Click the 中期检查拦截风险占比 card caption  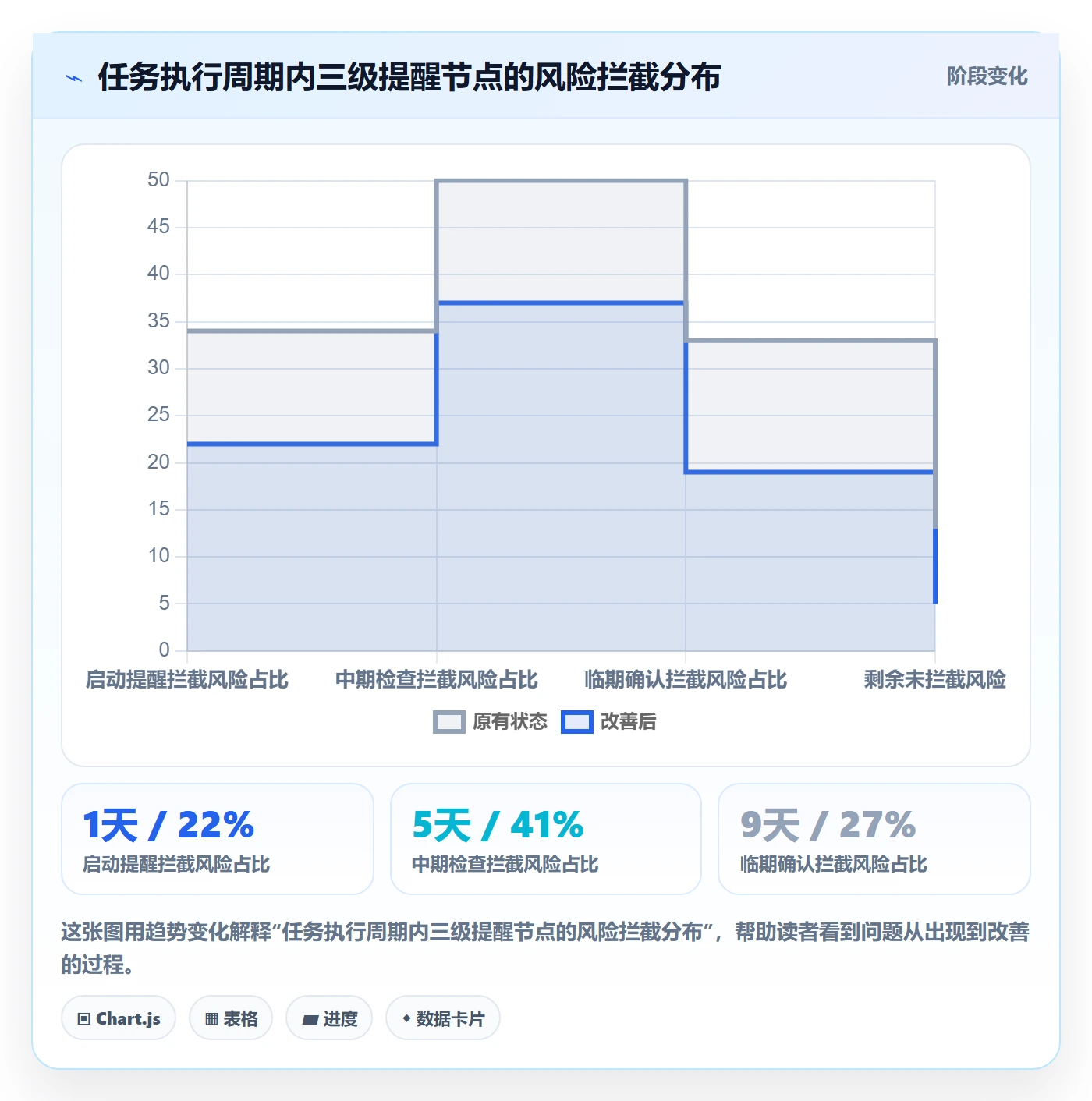pos(505,864)
